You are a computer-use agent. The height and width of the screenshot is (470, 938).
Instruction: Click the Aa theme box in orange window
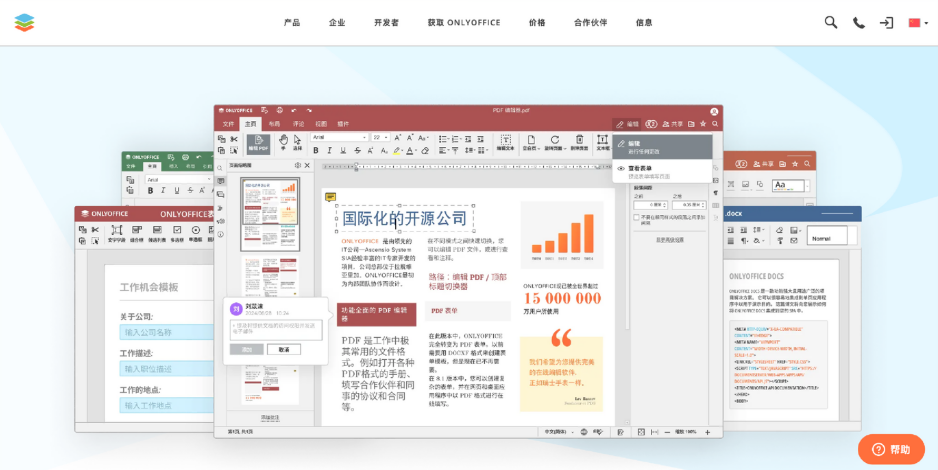coord(787,185)
